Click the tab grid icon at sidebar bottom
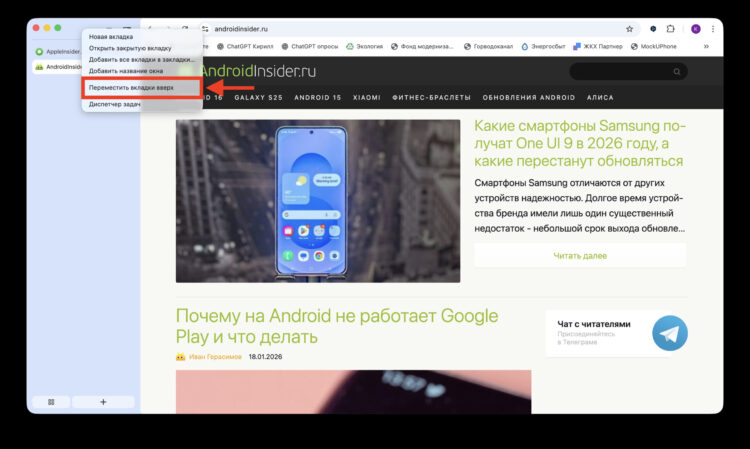The image size is (750, 449). point(51,402)
